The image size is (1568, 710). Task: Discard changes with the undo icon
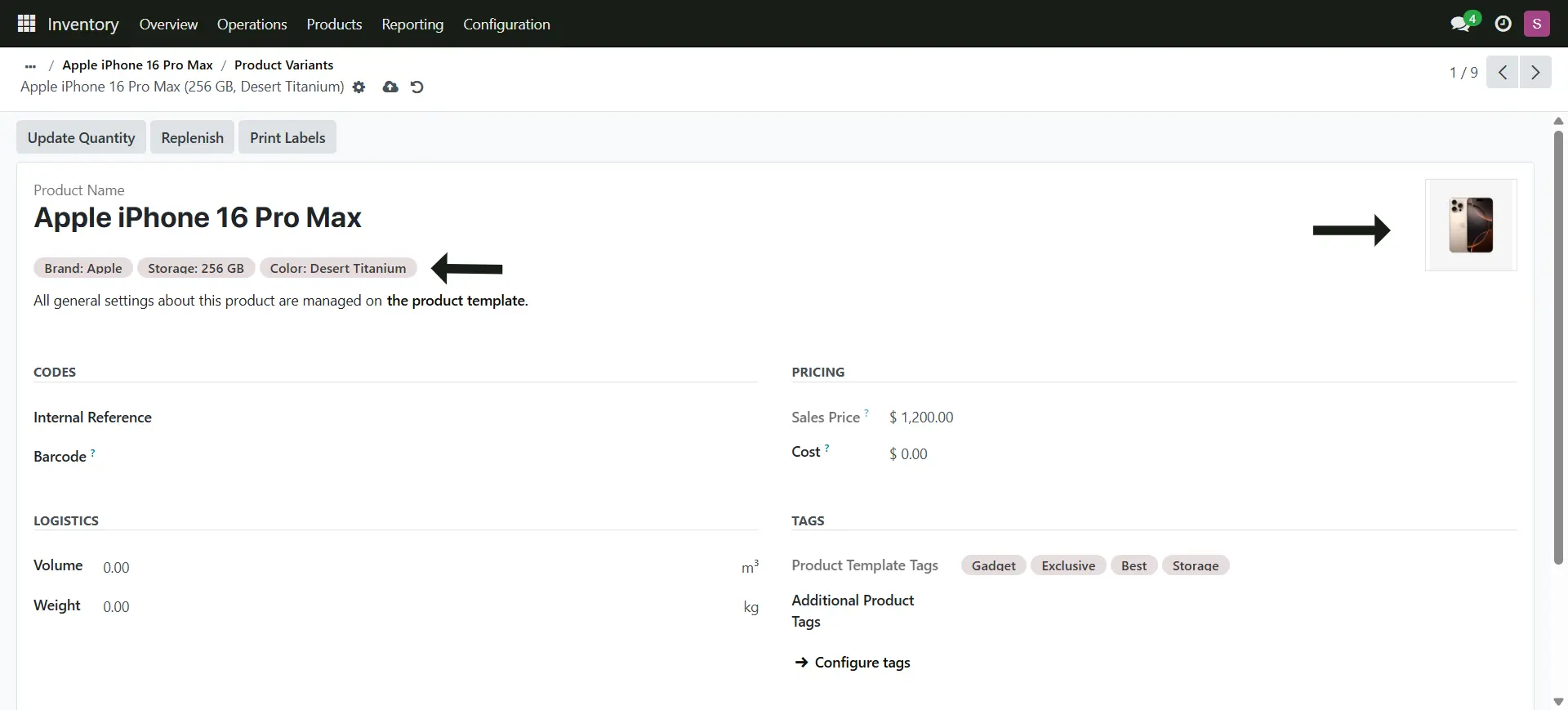point(416,87)
